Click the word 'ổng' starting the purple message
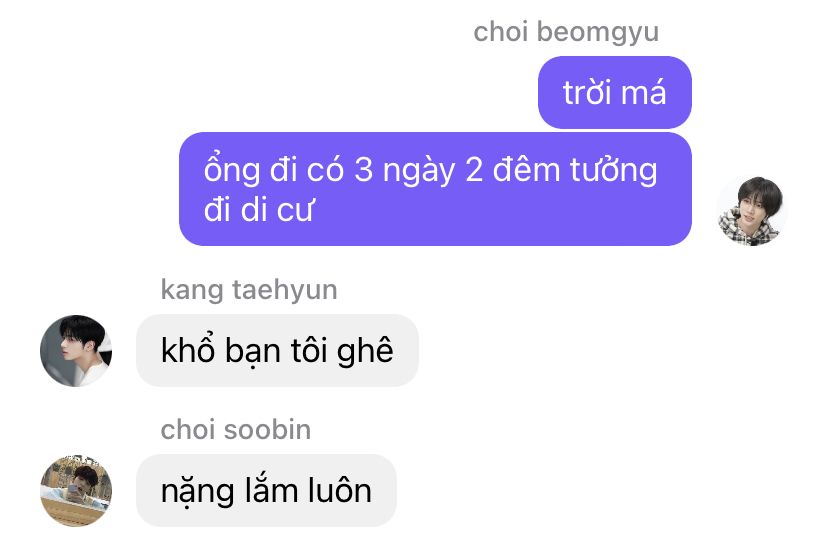The image size is (828, 543). click(232, 170)
